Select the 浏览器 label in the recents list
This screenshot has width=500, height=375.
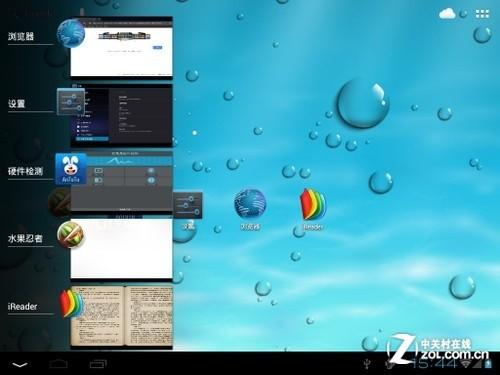tap(21, 36)
